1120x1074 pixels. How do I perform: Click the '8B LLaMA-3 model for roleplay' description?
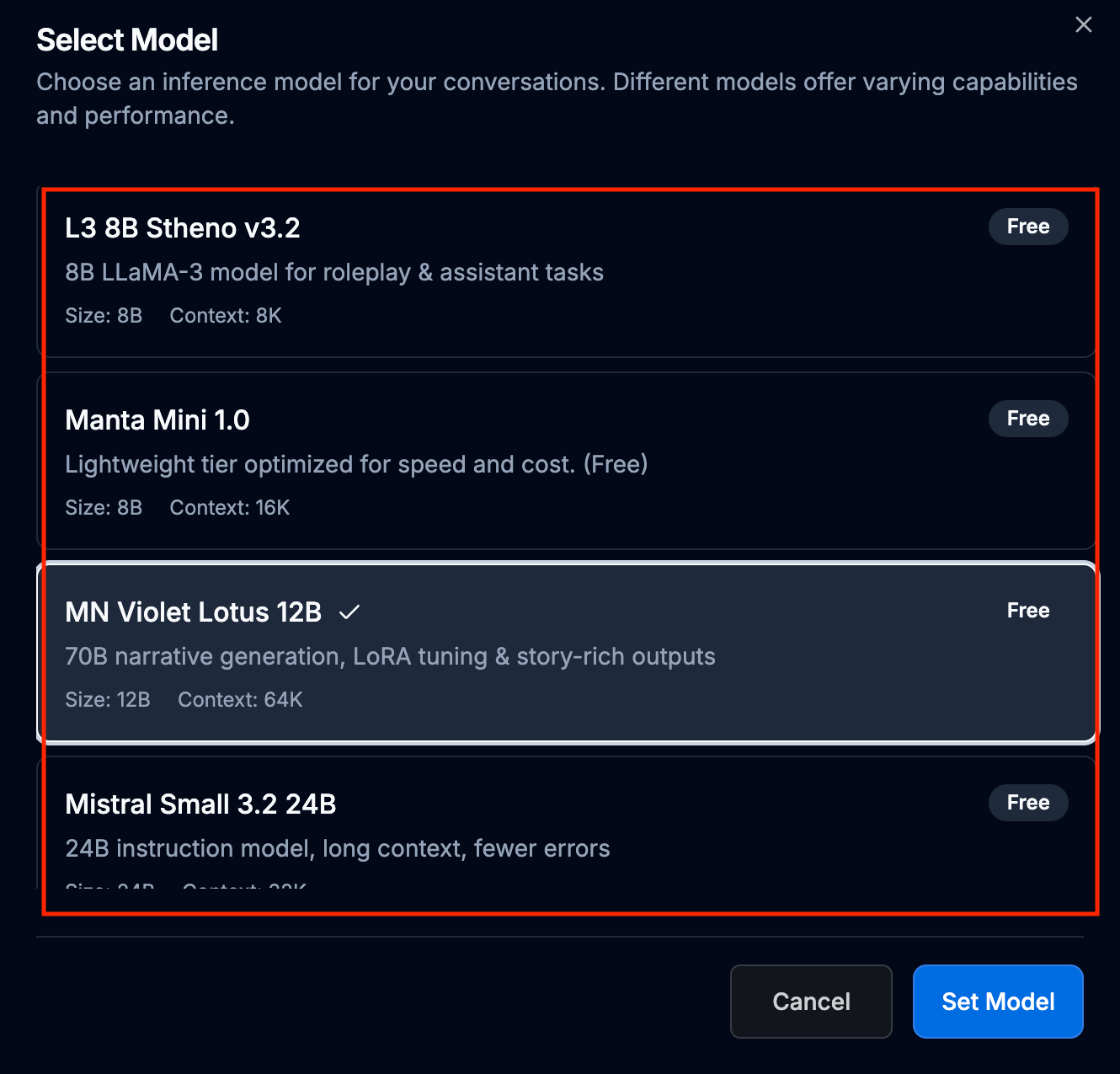[x=334, y=273]
